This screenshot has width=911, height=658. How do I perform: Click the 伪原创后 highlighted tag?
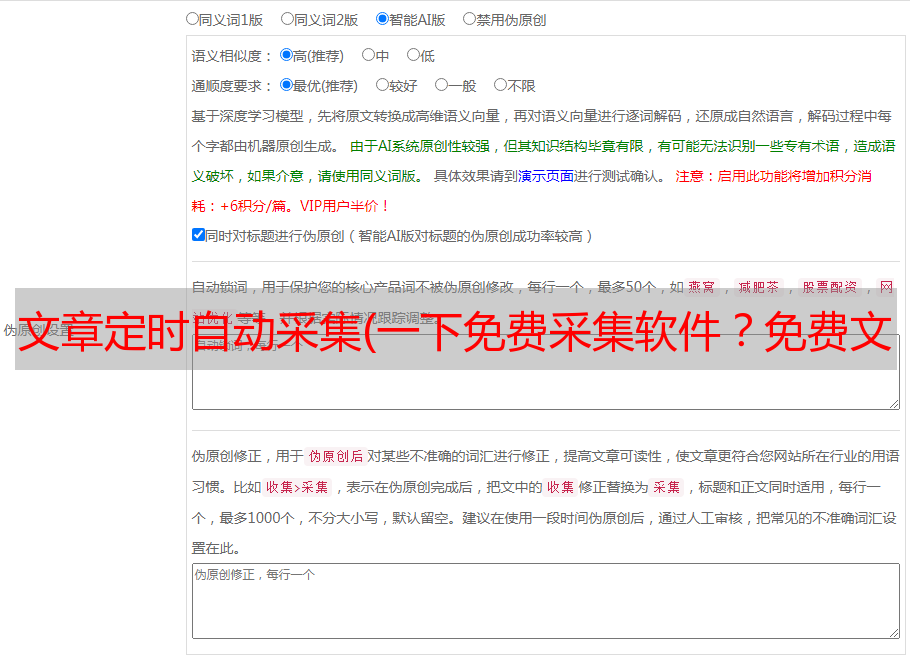pyautogui.click(x=336, y=456)
